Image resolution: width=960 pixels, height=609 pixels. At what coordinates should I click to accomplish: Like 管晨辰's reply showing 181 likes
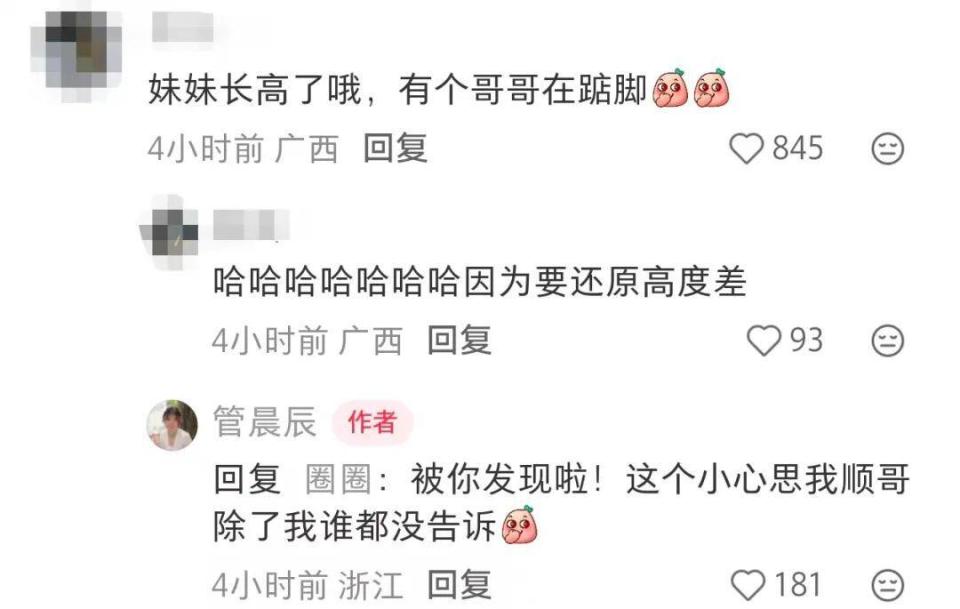click(x=748, y=585)
